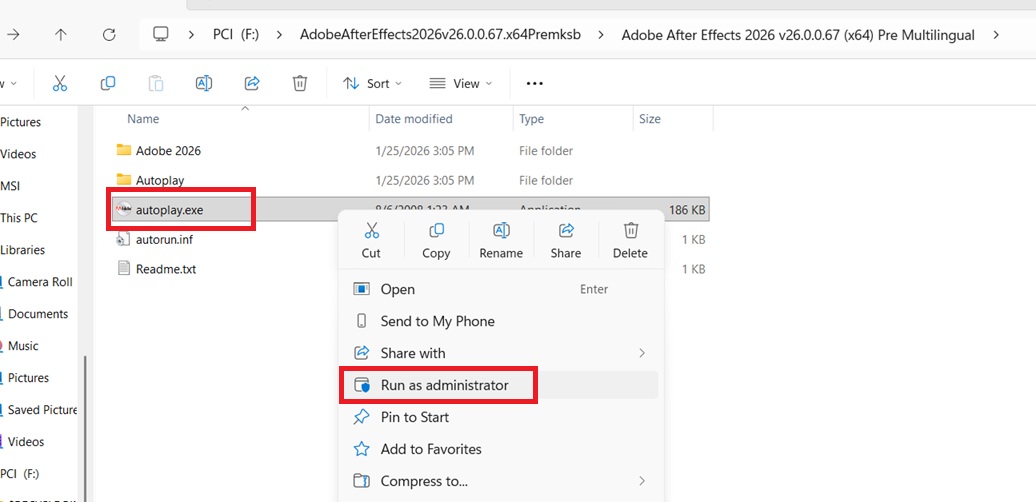Click the Readme.txt file icon
Viewport: 1036px width, 502px height.
tap(123, 269)
